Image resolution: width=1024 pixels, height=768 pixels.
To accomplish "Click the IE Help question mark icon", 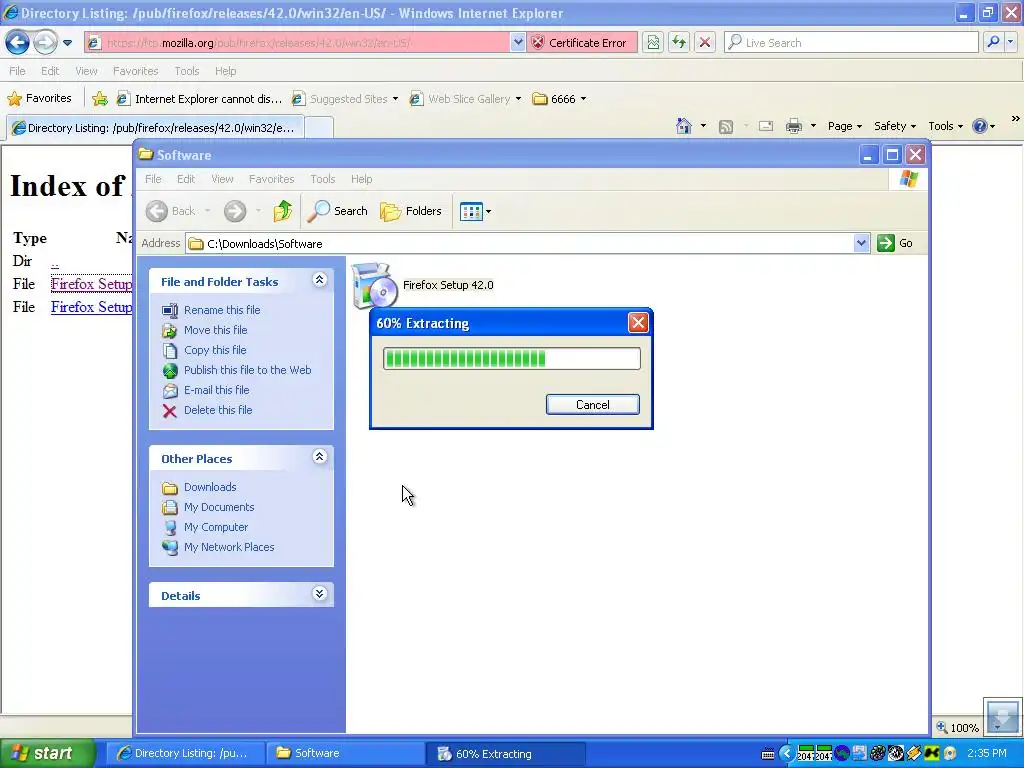I will point(980,126).
